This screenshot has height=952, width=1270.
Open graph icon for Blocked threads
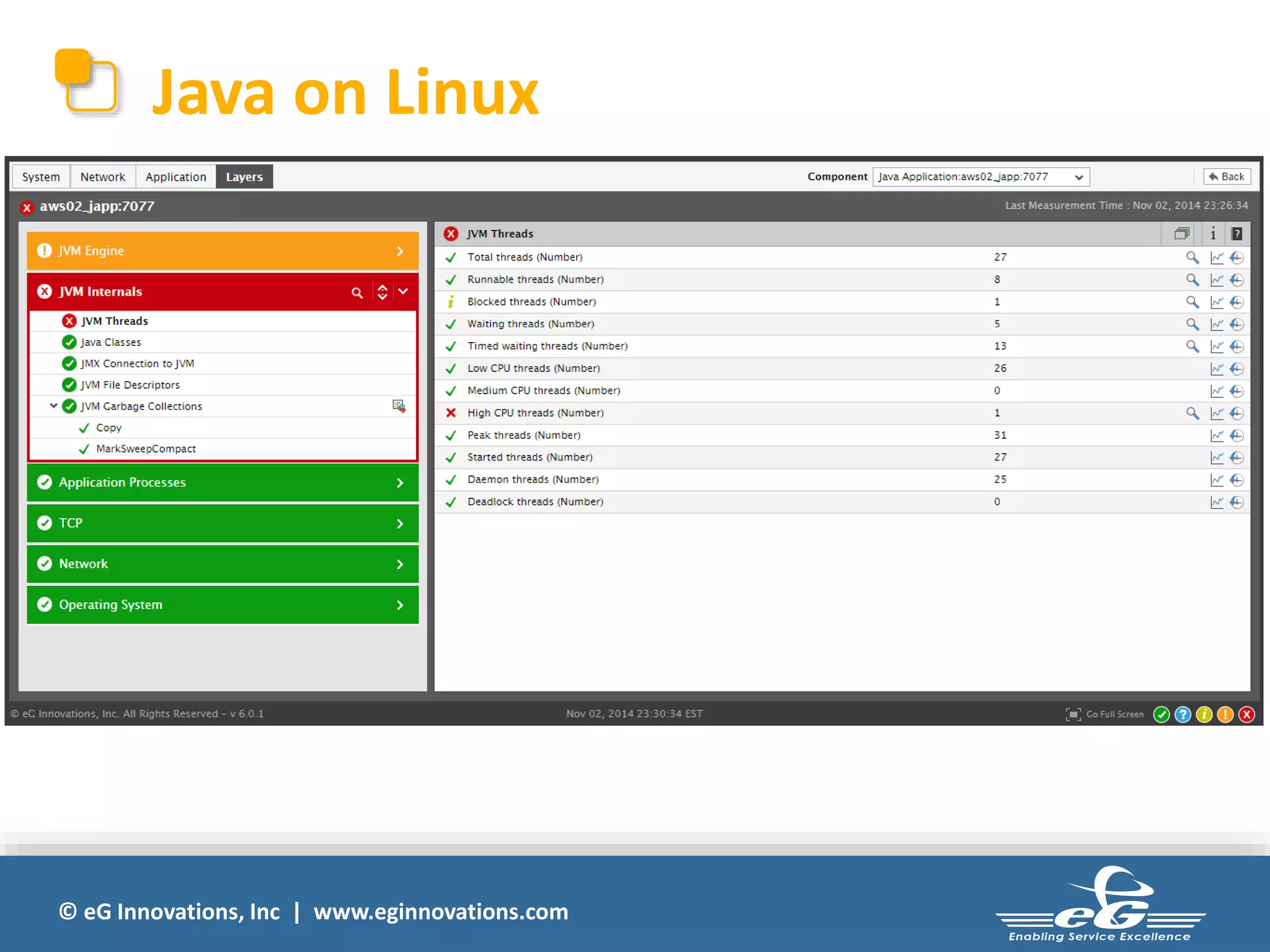(x=1217, y=302)
